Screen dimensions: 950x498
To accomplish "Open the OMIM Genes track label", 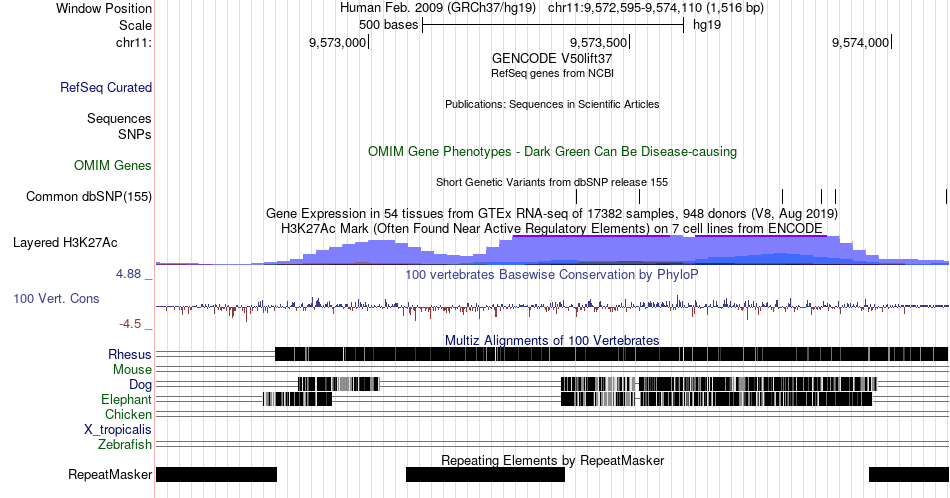I will (113, 165).
